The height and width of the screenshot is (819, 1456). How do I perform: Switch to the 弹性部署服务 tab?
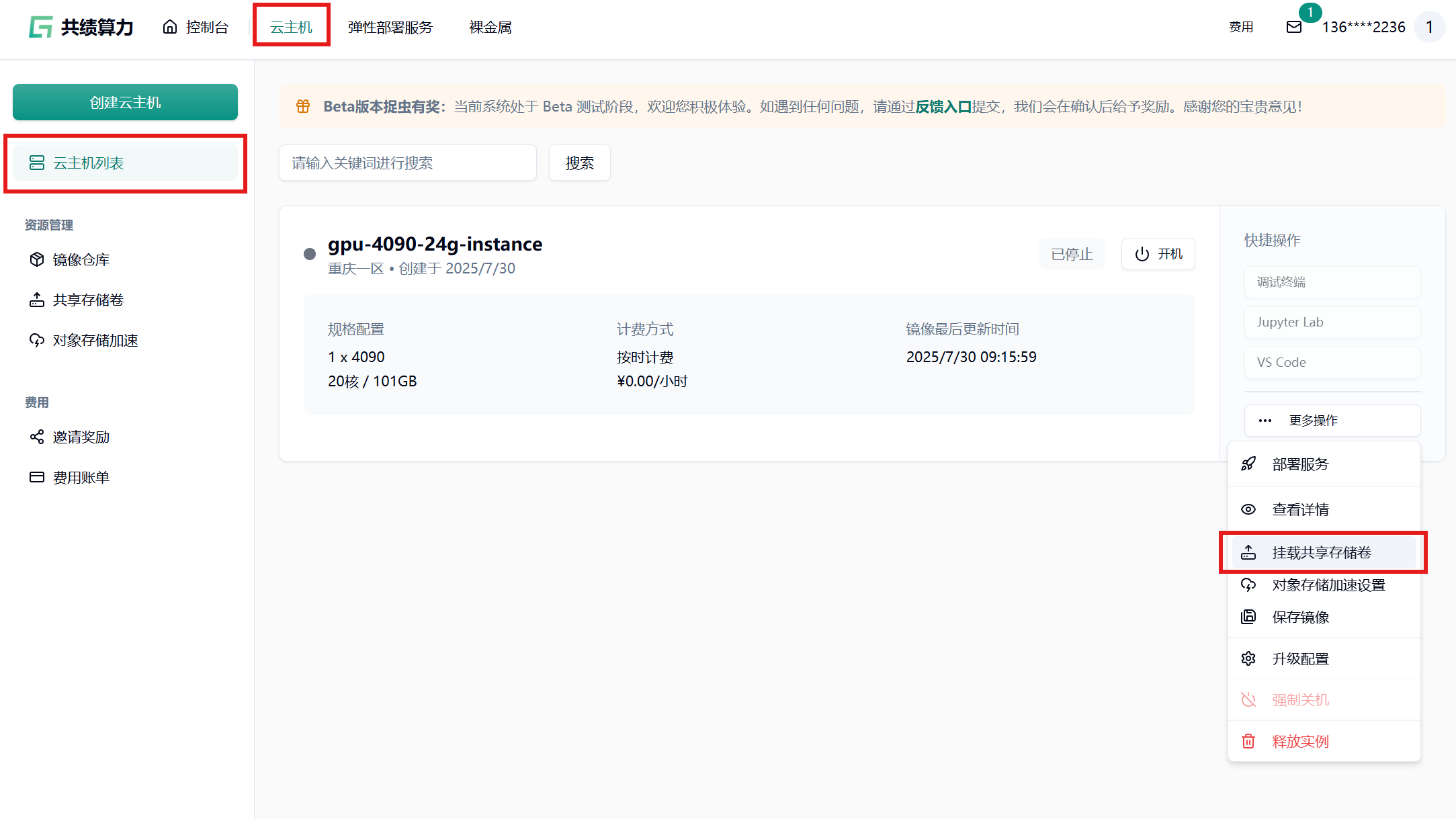(390, 27)
